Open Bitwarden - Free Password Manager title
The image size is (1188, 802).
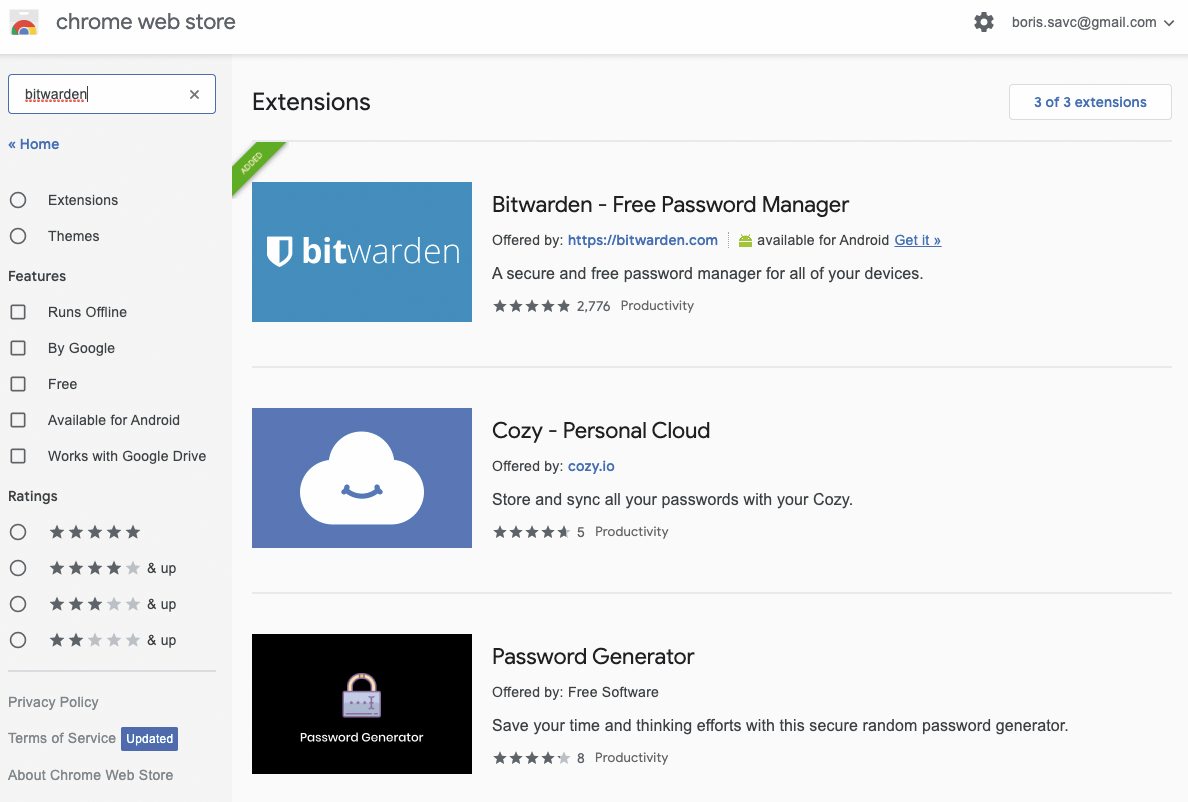point(670,204)
